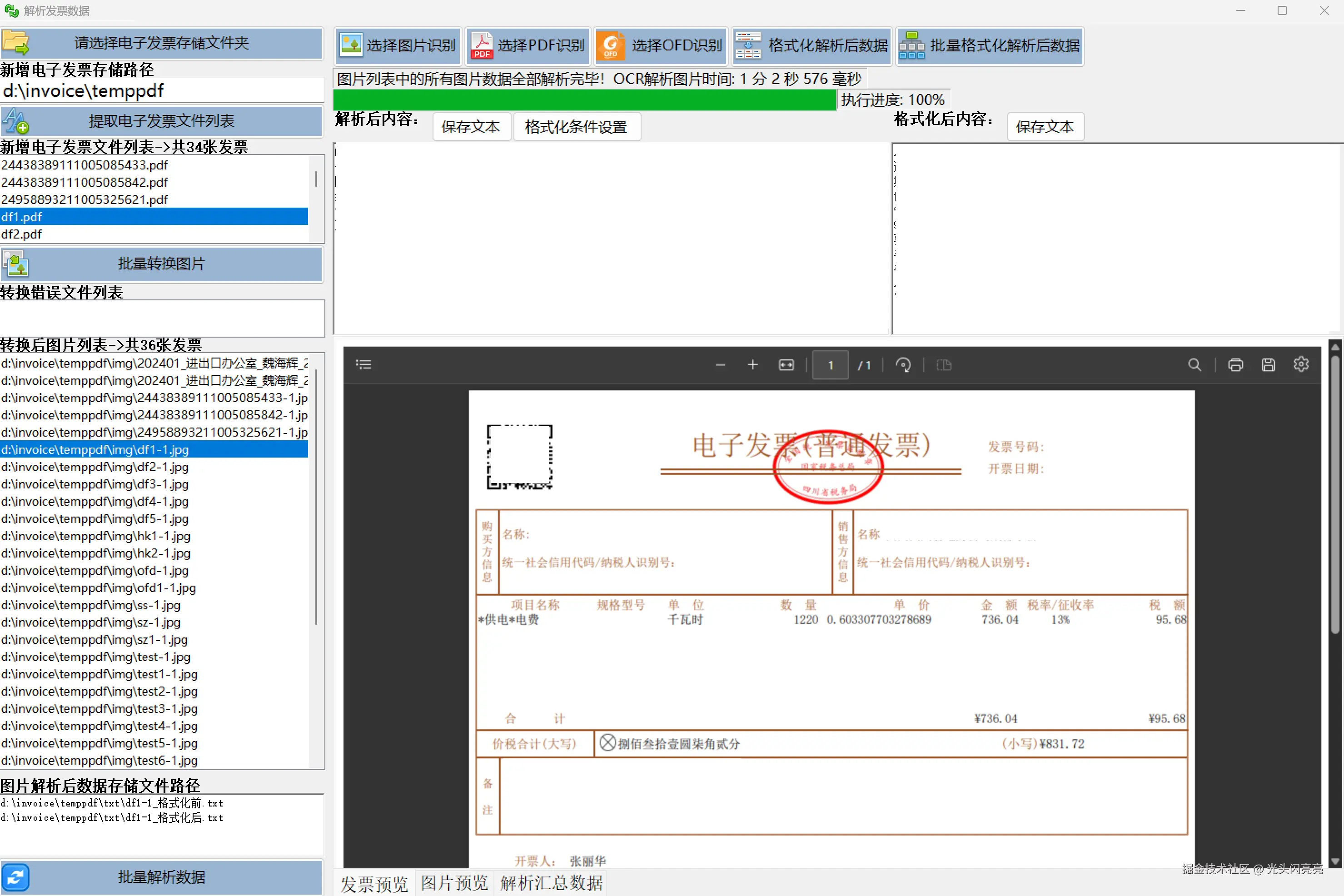Print the invoice using printer icon
This screenshot has height=896, width=1344.
(1235, 364)
